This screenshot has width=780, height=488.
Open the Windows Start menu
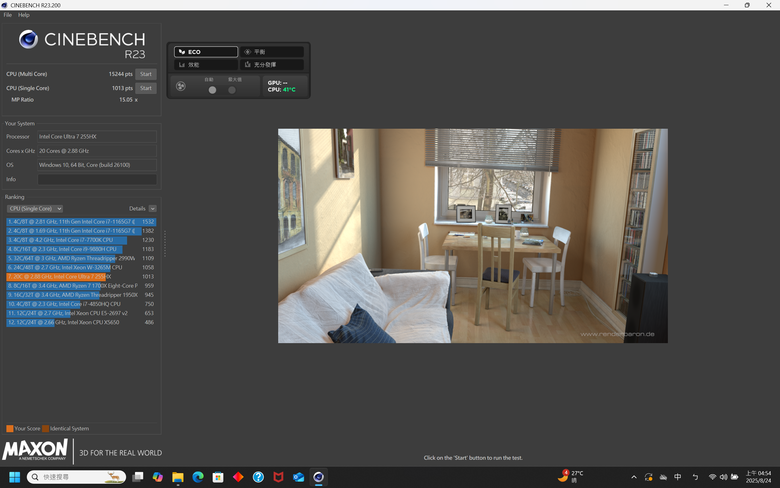click(14, 478)
